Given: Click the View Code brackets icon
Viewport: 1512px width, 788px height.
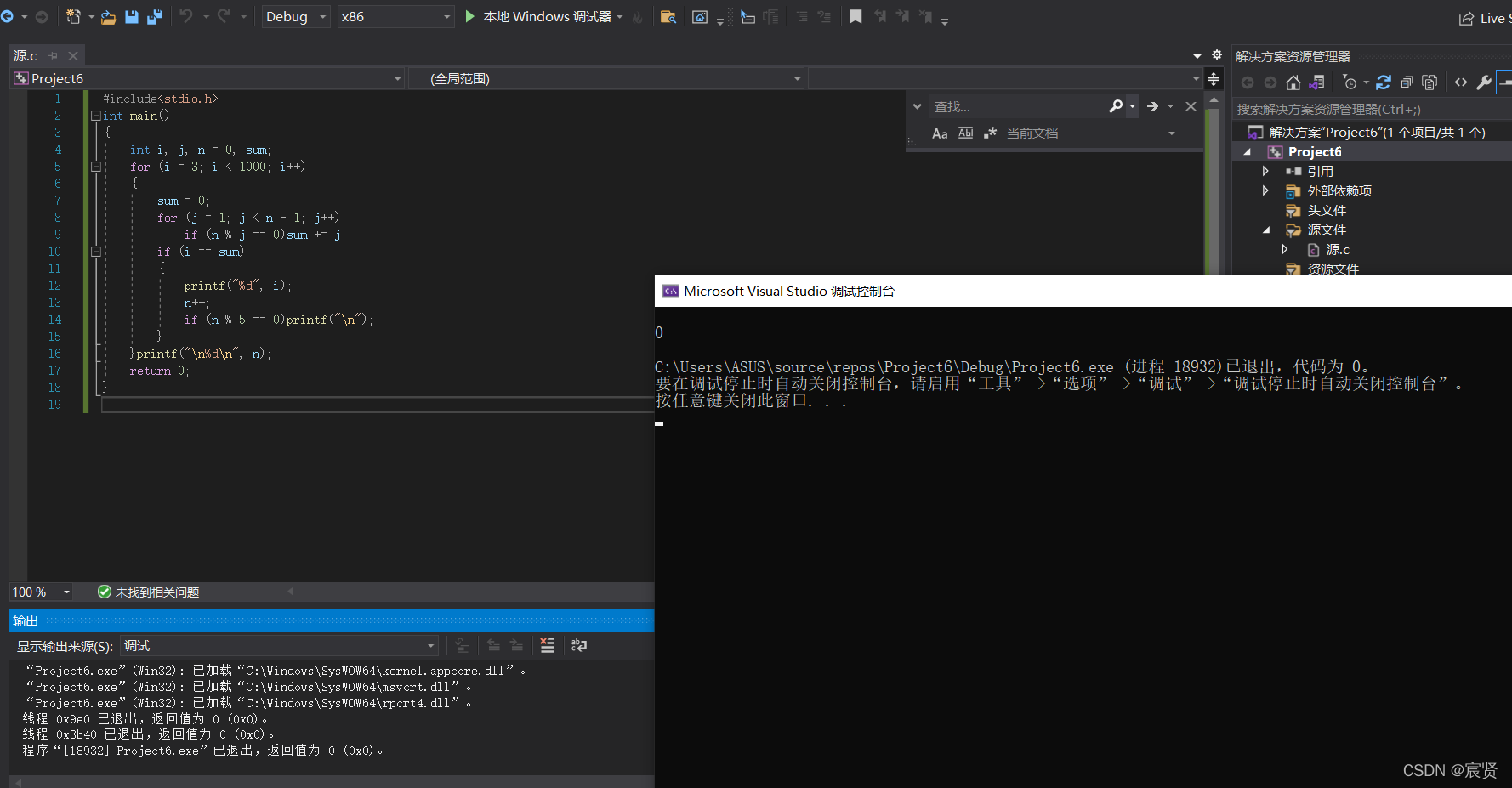Looking at the screenshot, I should (1461, 82).
